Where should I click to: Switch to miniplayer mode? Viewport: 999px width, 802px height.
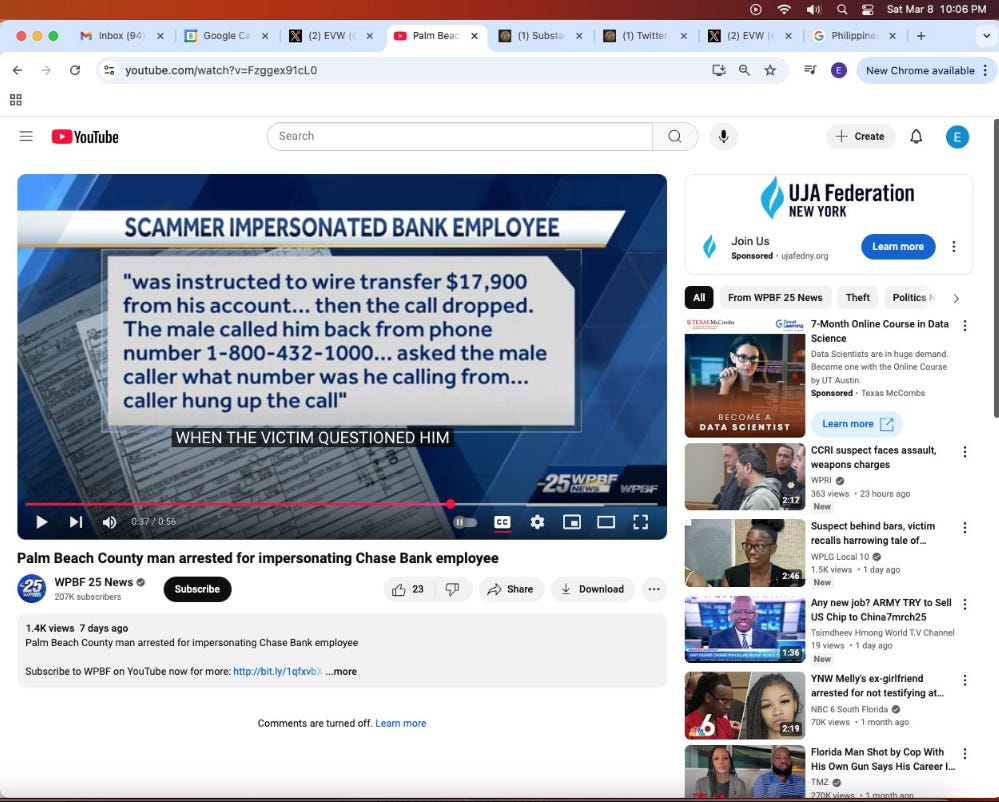click(571, 522)
